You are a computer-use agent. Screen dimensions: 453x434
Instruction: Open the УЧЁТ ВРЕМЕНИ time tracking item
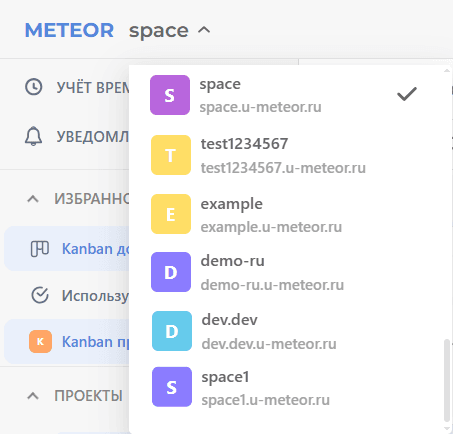click(93, 87)
